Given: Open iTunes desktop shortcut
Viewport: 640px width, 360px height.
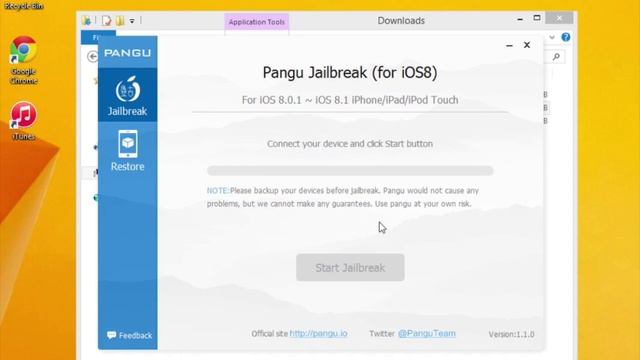Looking at the screenshot, I should click(24, 121).
